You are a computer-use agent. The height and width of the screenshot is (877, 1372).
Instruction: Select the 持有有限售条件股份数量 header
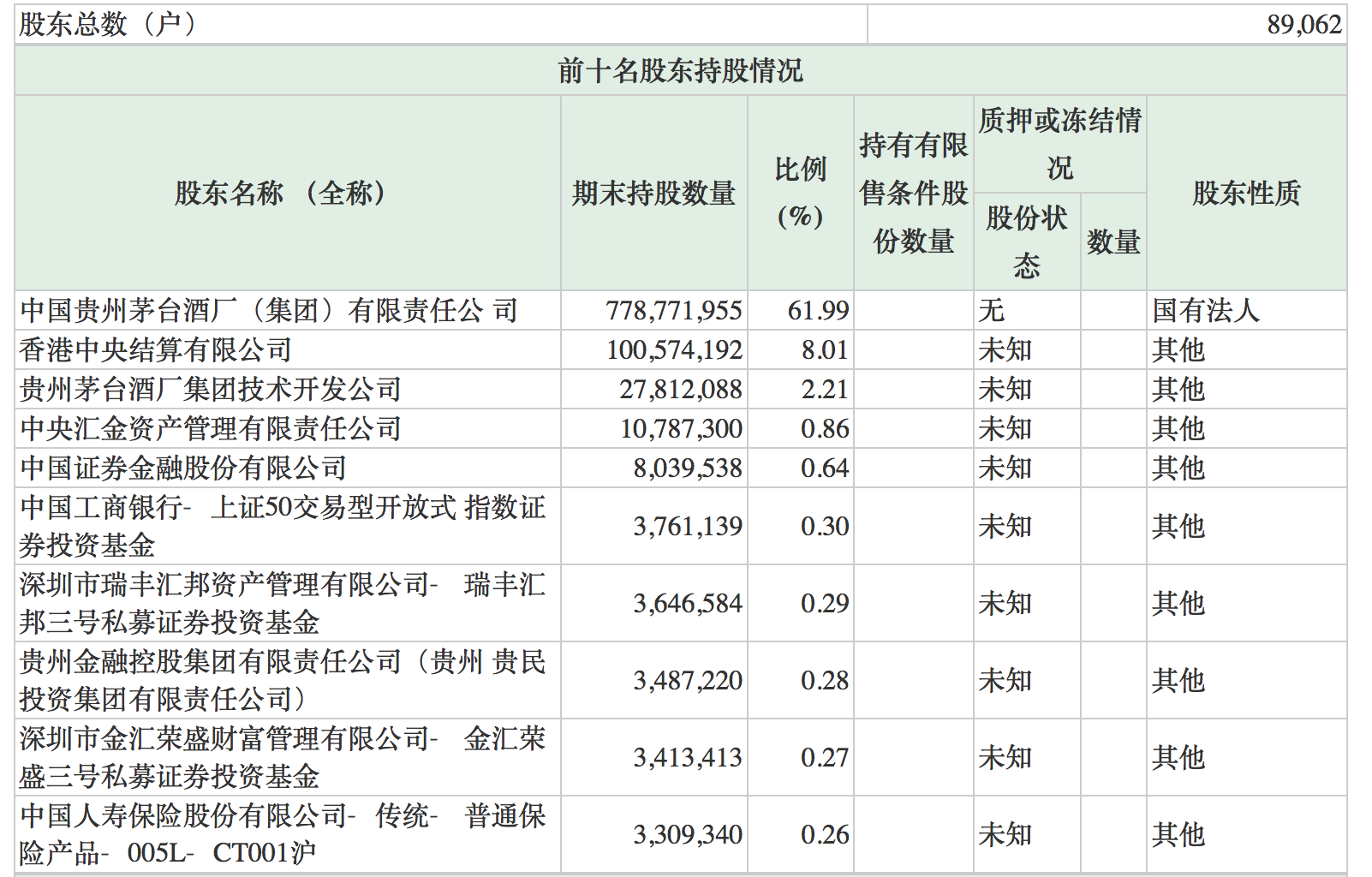[x=914, y=193]
